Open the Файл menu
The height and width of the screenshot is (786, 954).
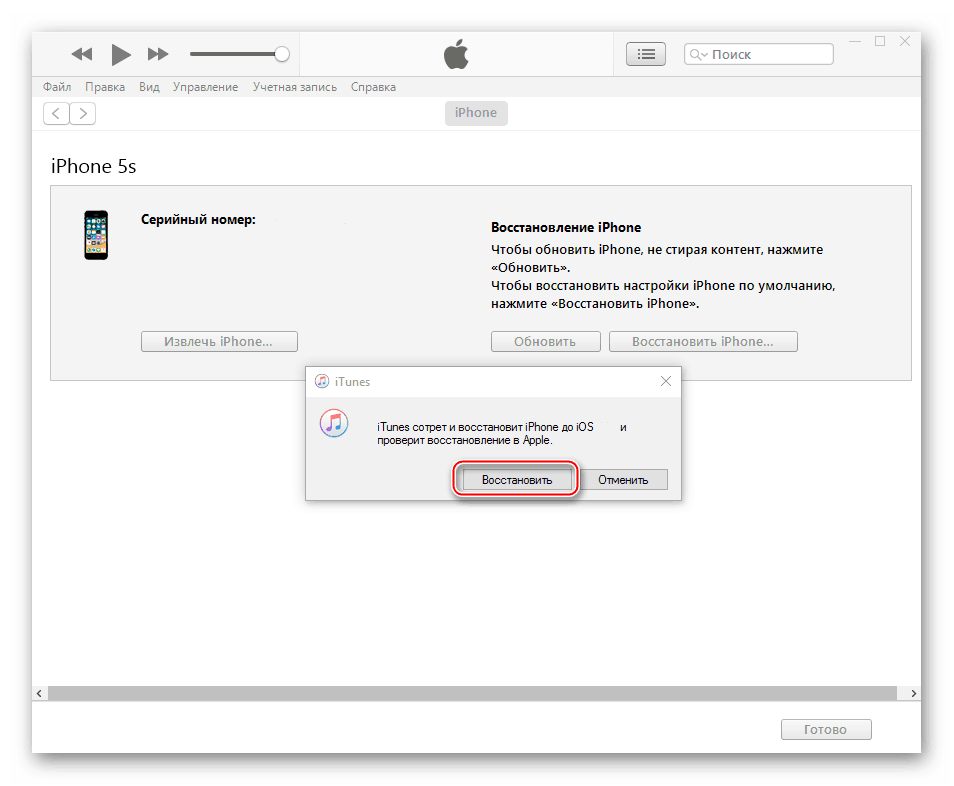click(x=57, y=87)
